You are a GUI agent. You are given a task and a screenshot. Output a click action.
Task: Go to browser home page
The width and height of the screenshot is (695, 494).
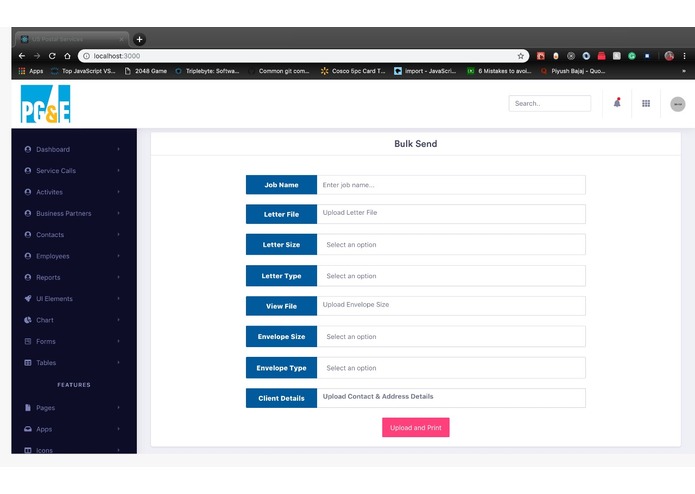(x=67, y=56)
